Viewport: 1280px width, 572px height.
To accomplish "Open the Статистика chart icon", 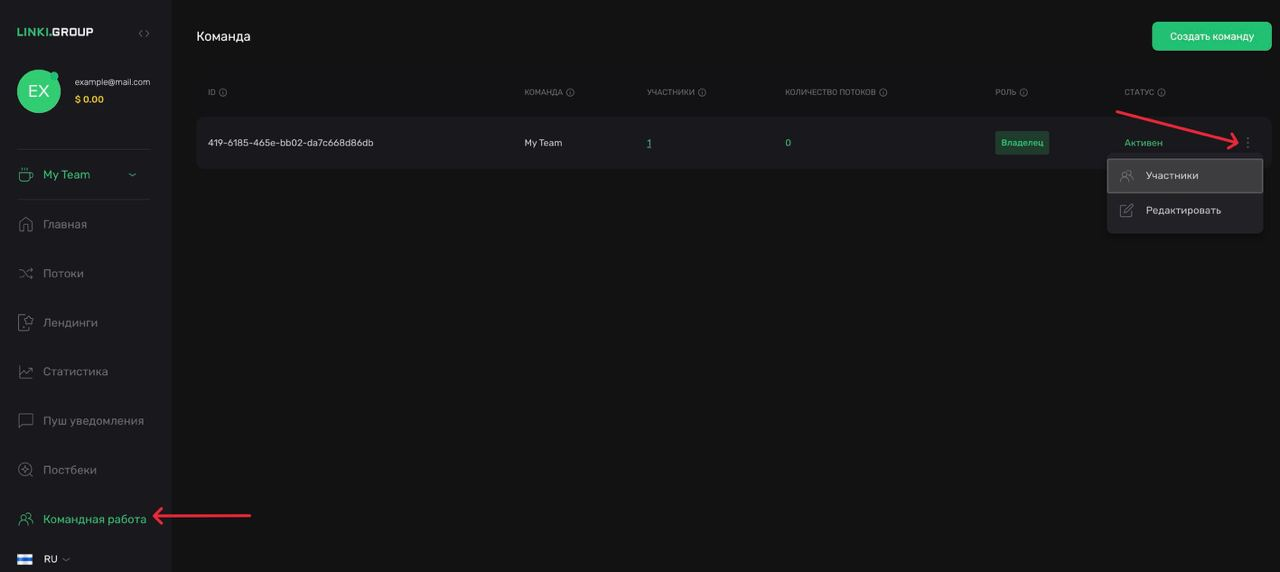I will [26, 372].
